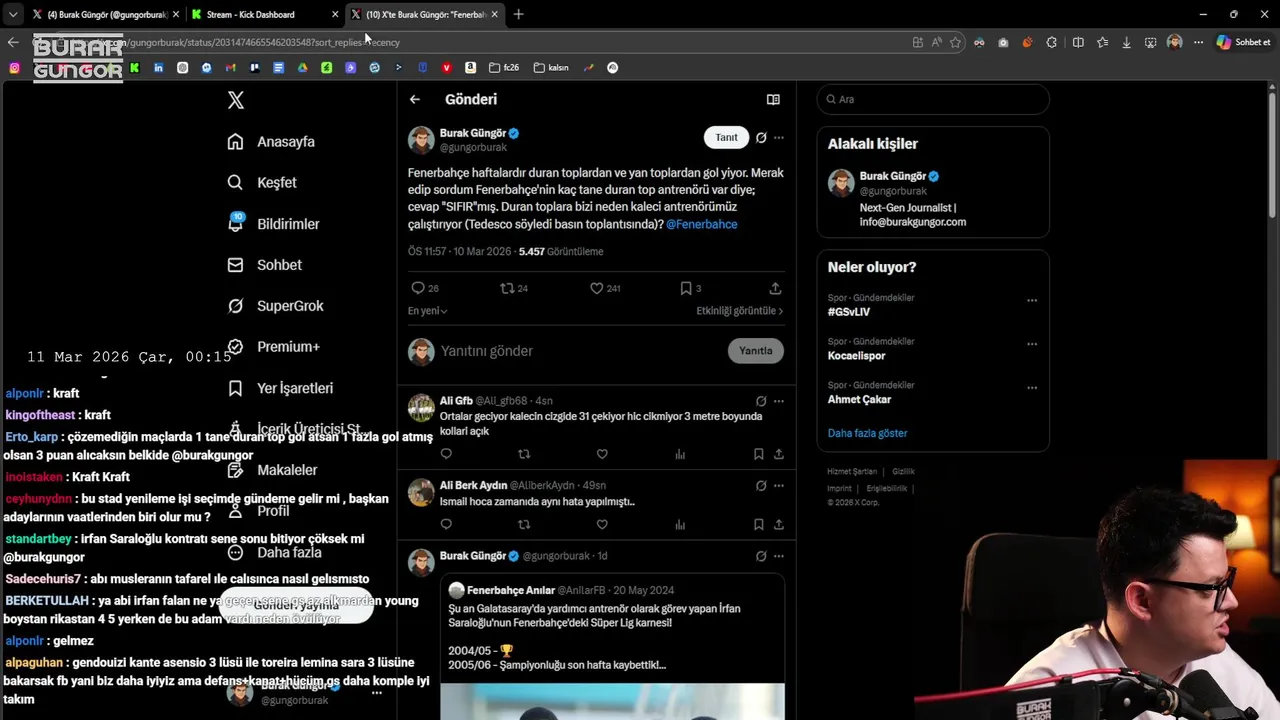Like the main post with 241 likes
1280x720 pixels.
(605, 288)
